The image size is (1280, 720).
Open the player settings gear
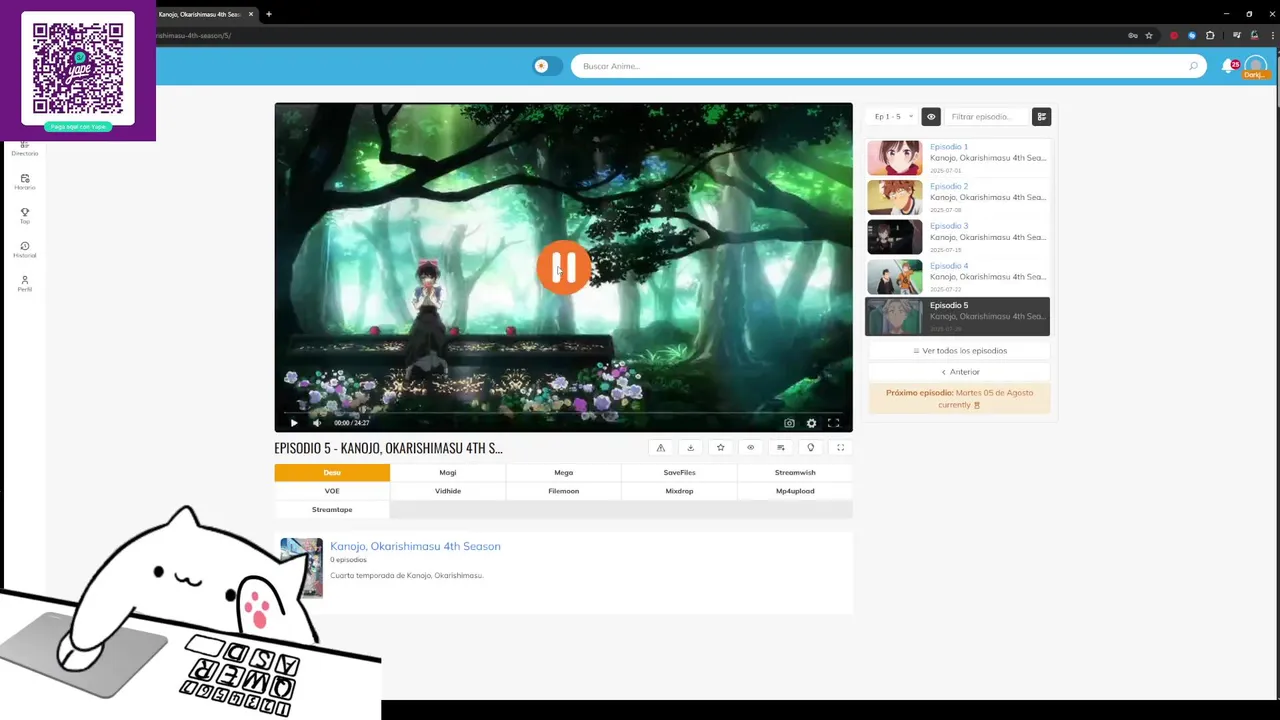(x=811, y=423)
